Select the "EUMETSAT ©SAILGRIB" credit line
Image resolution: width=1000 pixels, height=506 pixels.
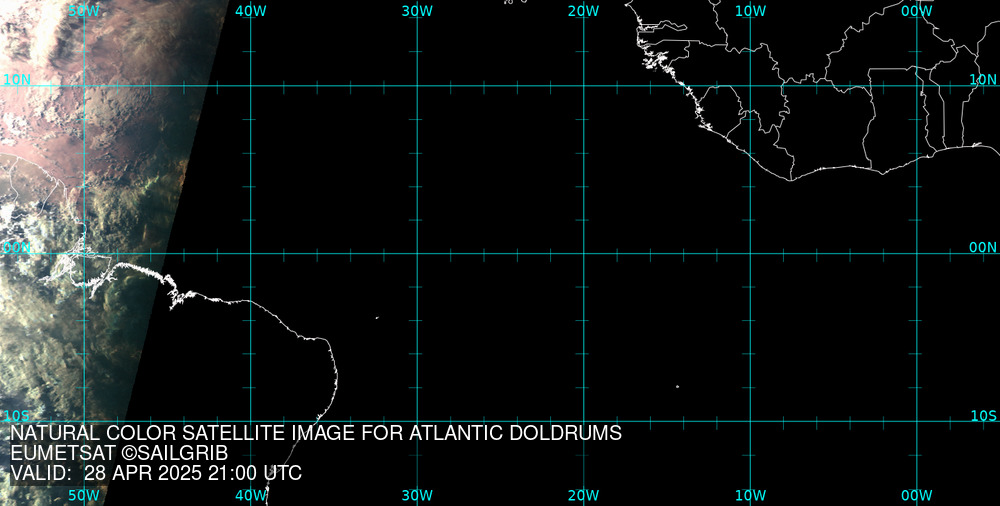click(119, 453)
